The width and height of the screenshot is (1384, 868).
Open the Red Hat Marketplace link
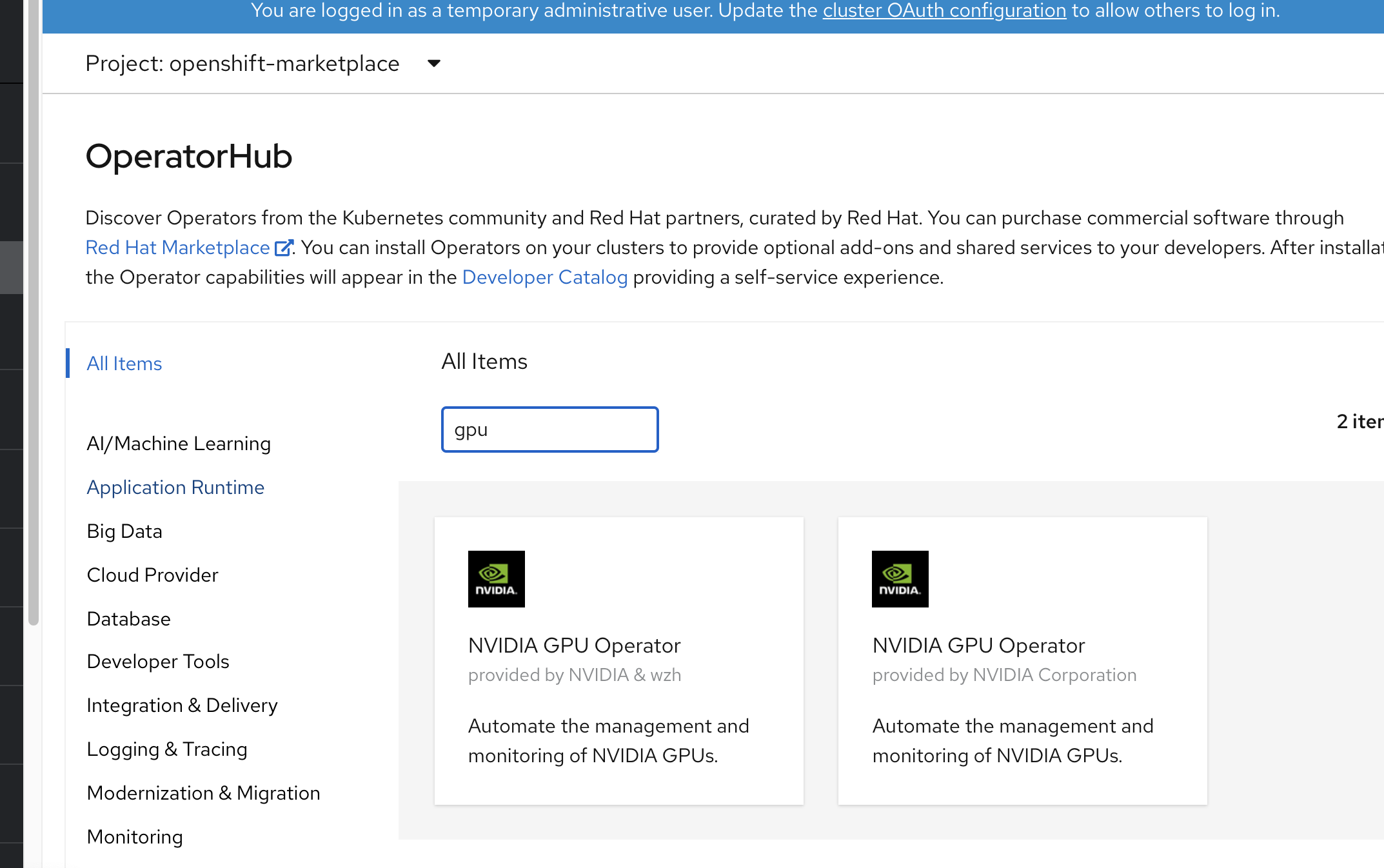point(177,248)
